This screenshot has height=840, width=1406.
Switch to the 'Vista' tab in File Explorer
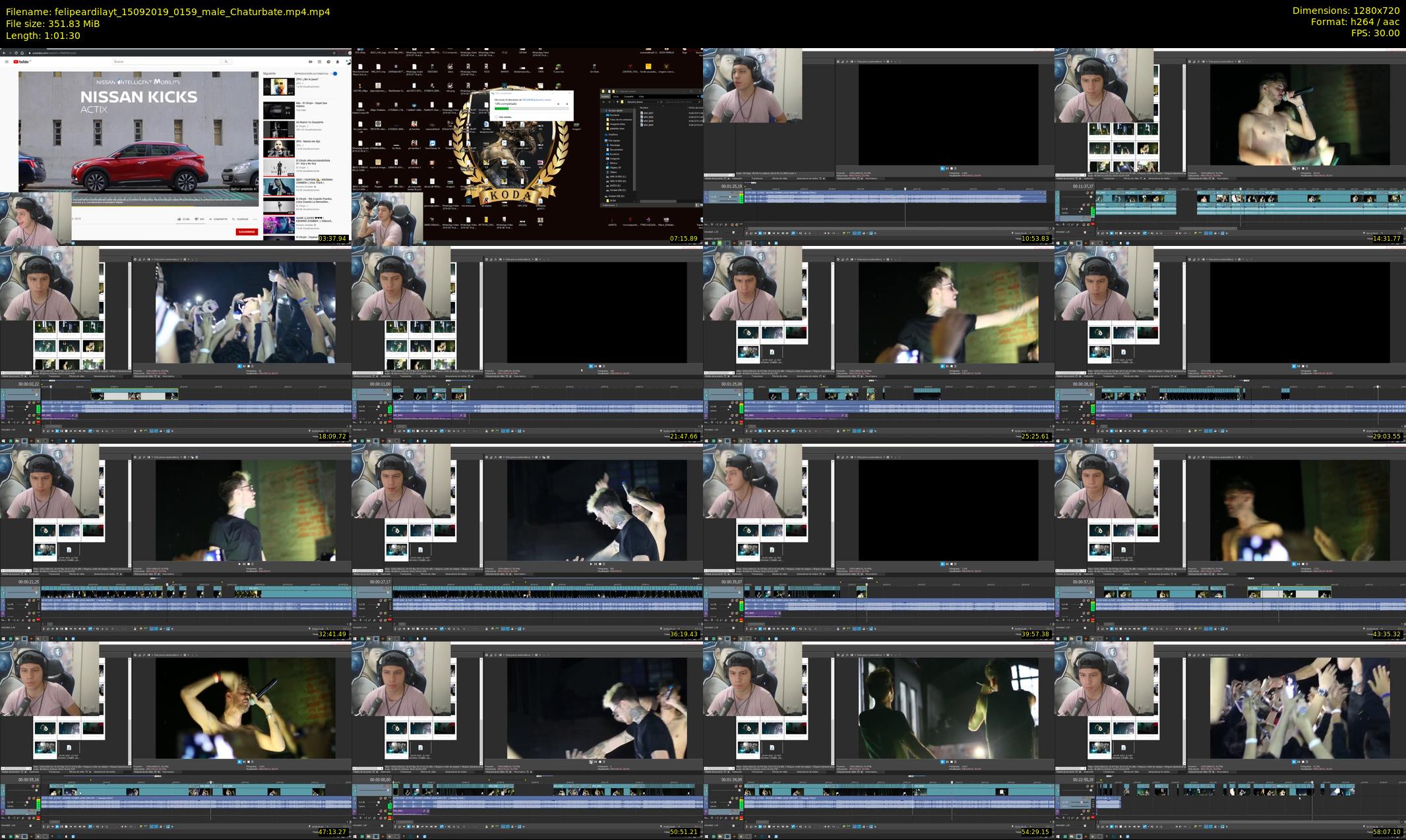pyautogui.click(x=641, y=96)
